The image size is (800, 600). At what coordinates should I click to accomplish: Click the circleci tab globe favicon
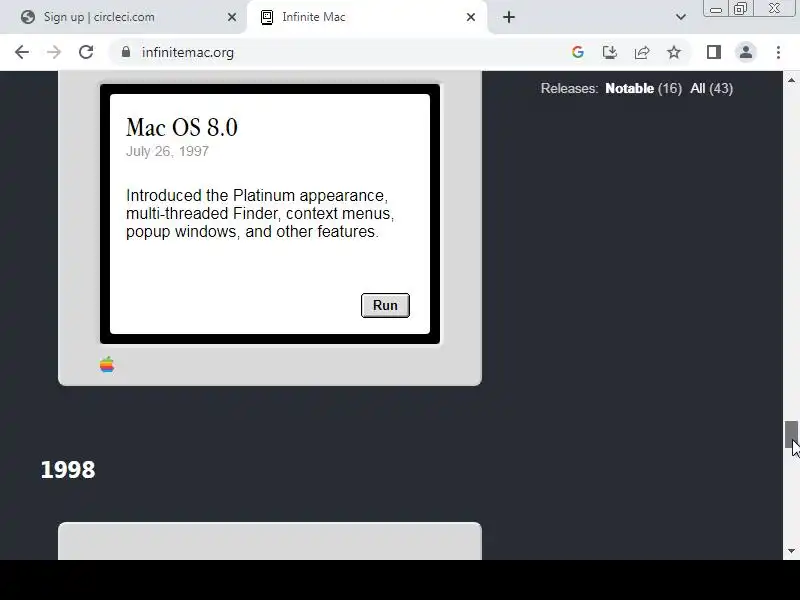coord(28,17)
